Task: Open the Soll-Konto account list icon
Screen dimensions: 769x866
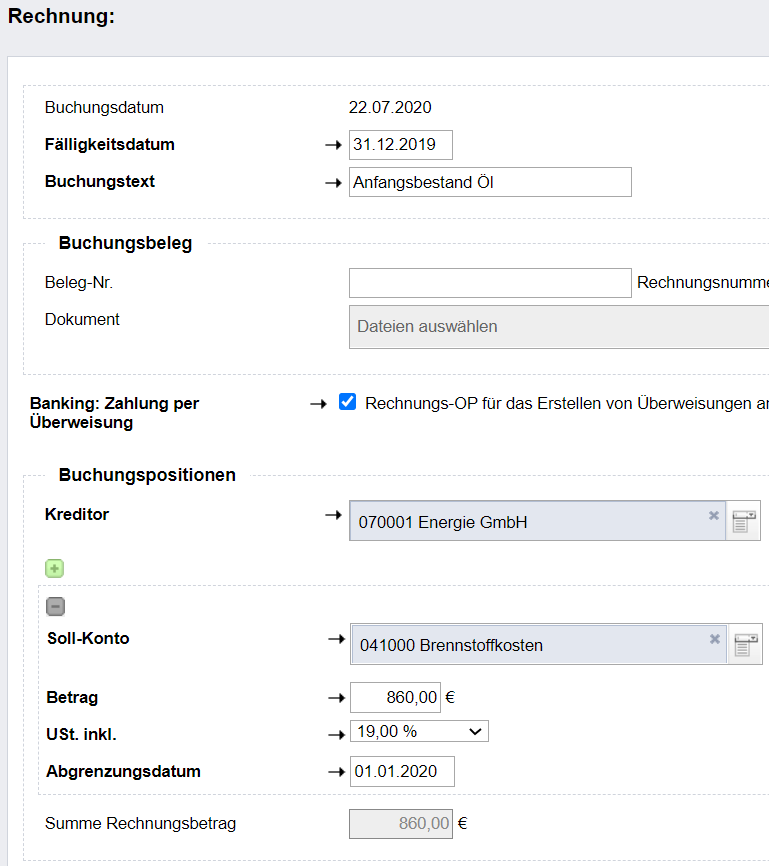Action: [x=746, y=645]
